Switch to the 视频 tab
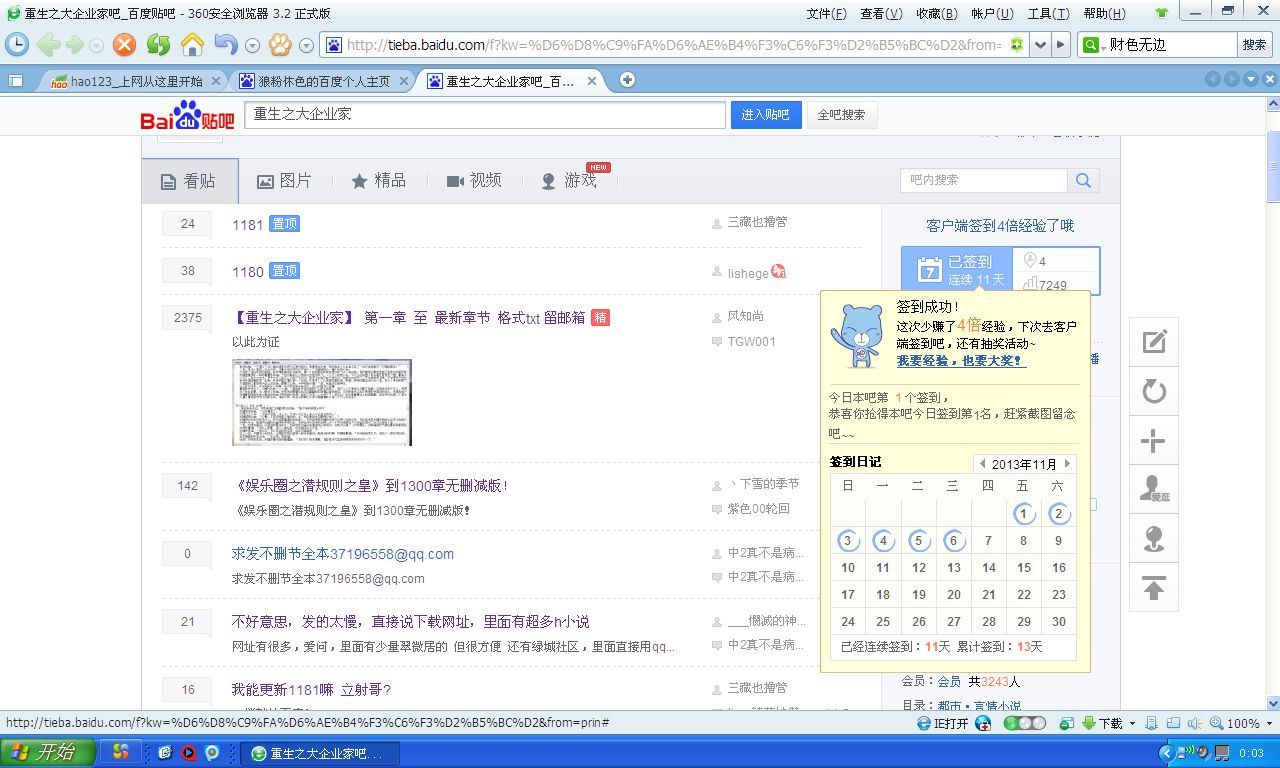 474,180
